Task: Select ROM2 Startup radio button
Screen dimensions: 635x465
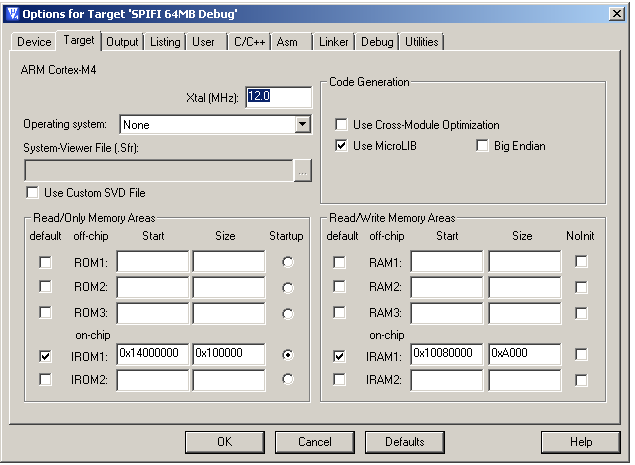Action: pyautogui.click(x=288, y=288)
